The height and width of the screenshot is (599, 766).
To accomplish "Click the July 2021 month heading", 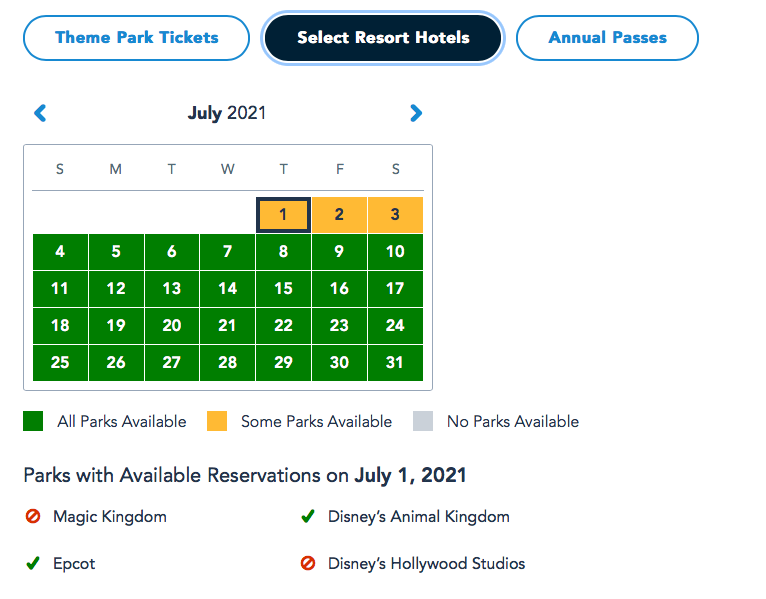I will 227,113.
